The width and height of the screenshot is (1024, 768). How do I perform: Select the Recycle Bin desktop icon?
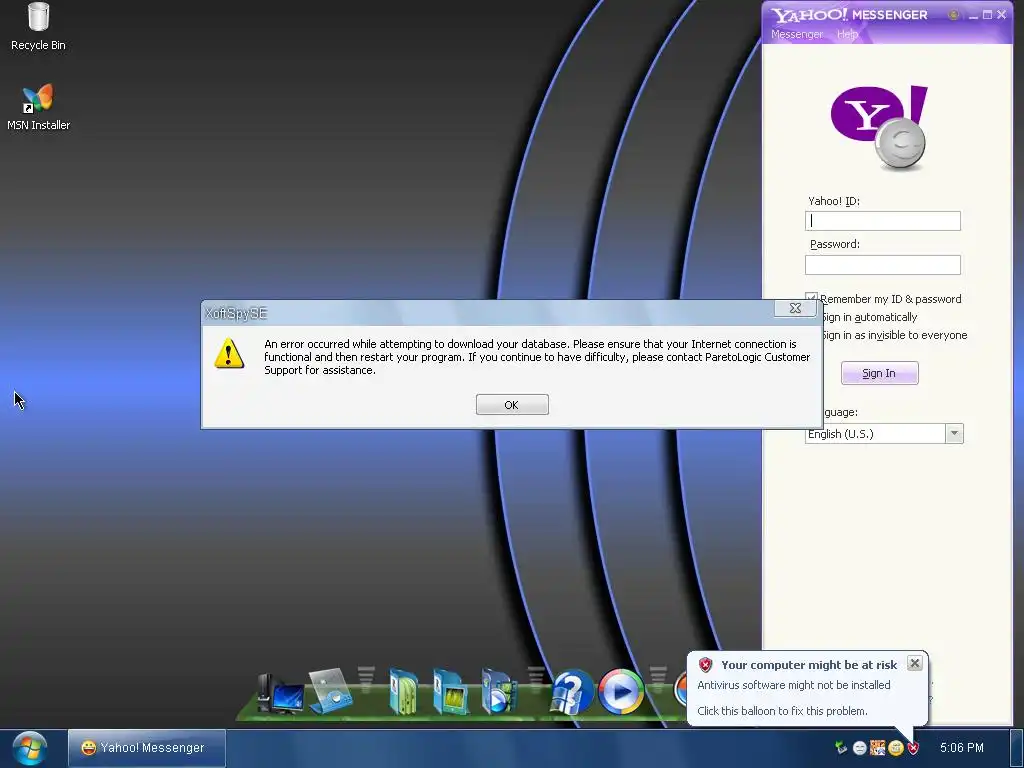point(38,27)
